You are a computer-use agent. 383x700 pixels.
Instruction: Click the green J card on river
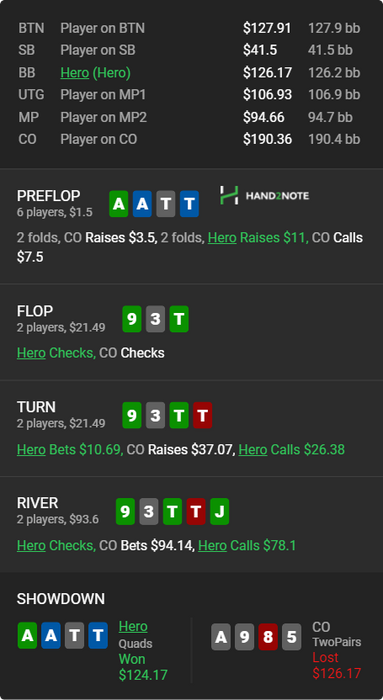pos(220,512)
